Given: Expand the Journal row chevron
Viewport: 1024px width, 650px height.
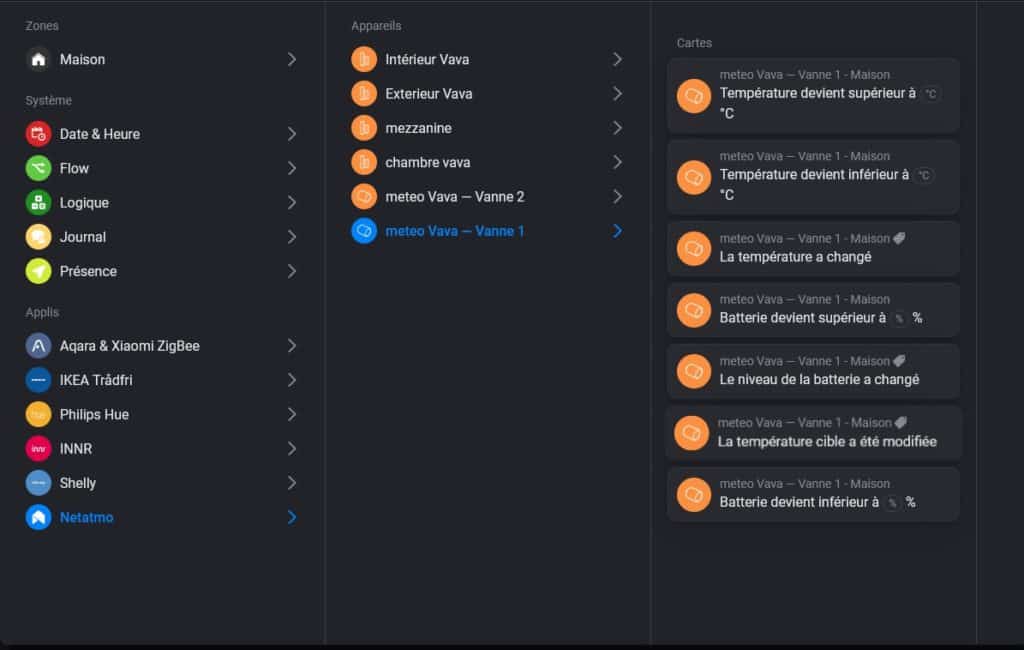Looking at the screenshot, I should click(292, 237).
